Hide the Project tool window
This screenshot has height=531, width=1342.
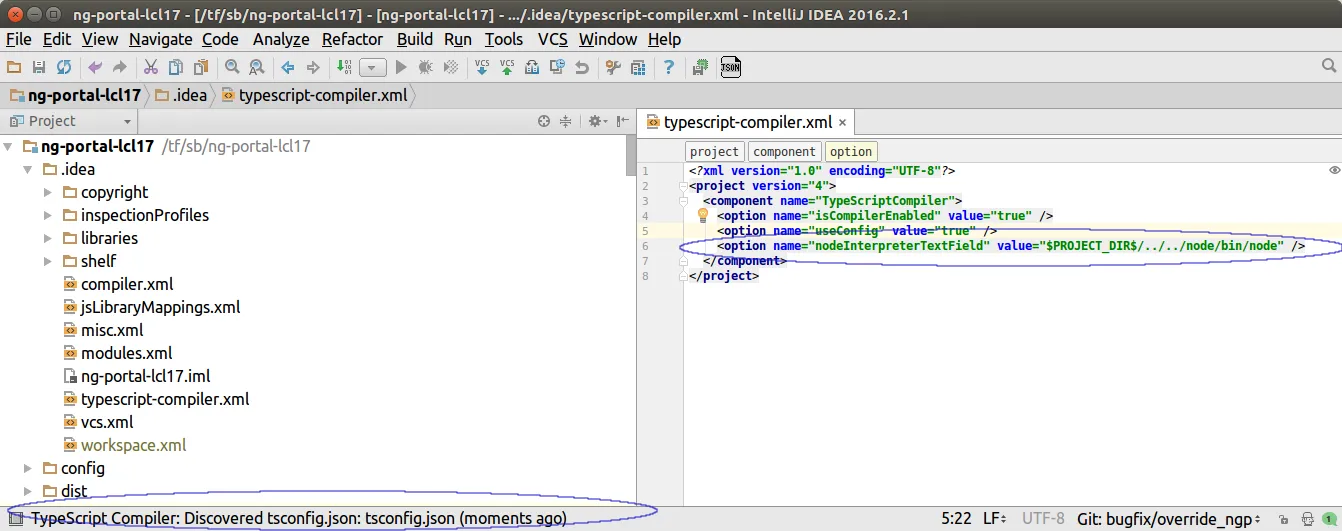620,121
